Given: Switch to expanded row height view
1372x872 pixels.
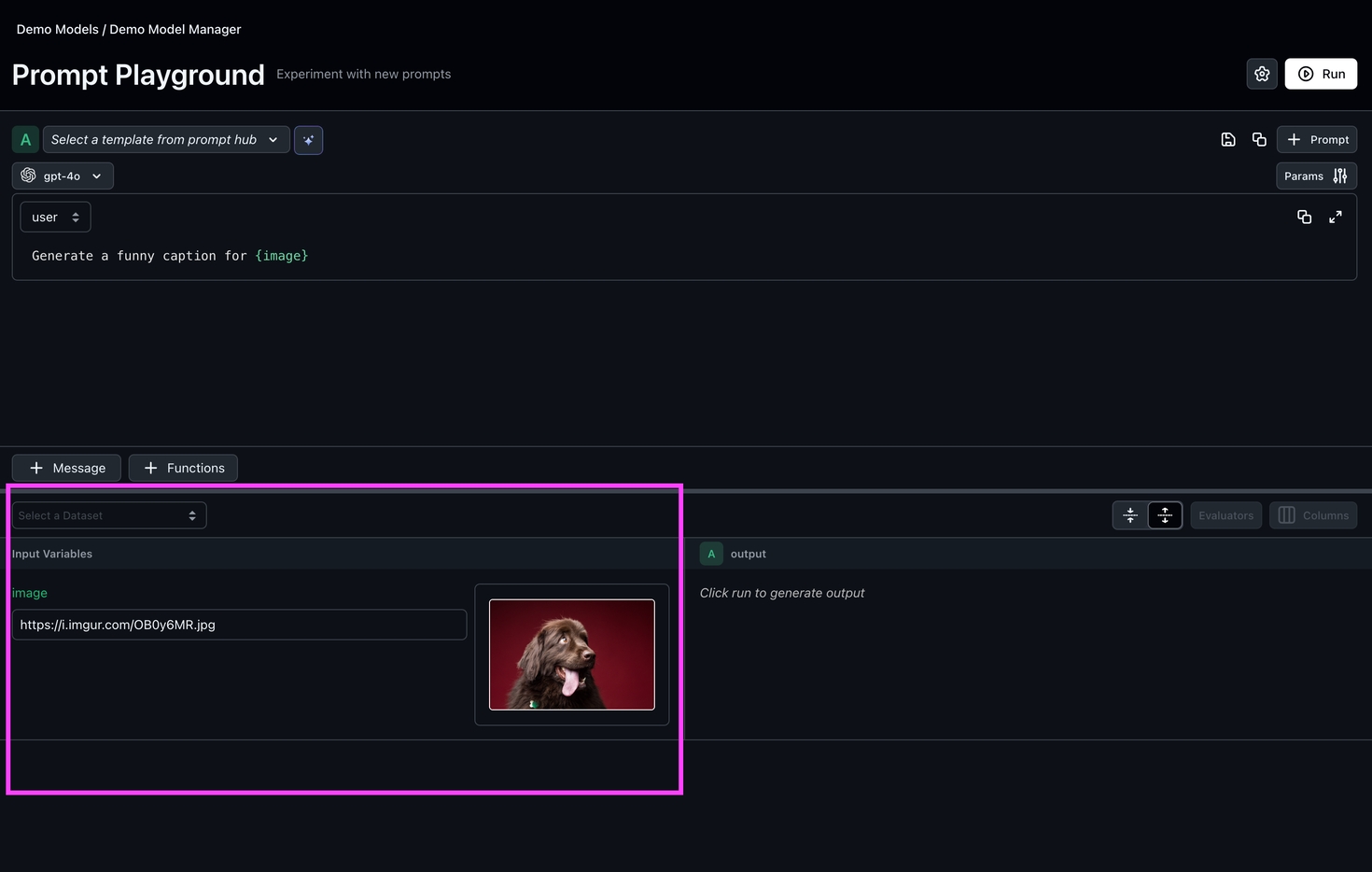Looking at the screenshot, I should click(1165, 515).
